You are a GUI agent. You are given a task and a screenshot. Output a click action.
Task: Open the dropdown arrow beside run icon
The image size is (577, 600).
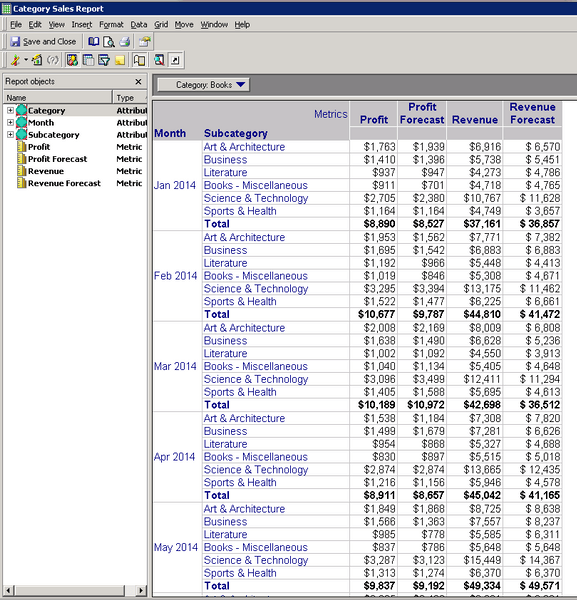(26, 60)
